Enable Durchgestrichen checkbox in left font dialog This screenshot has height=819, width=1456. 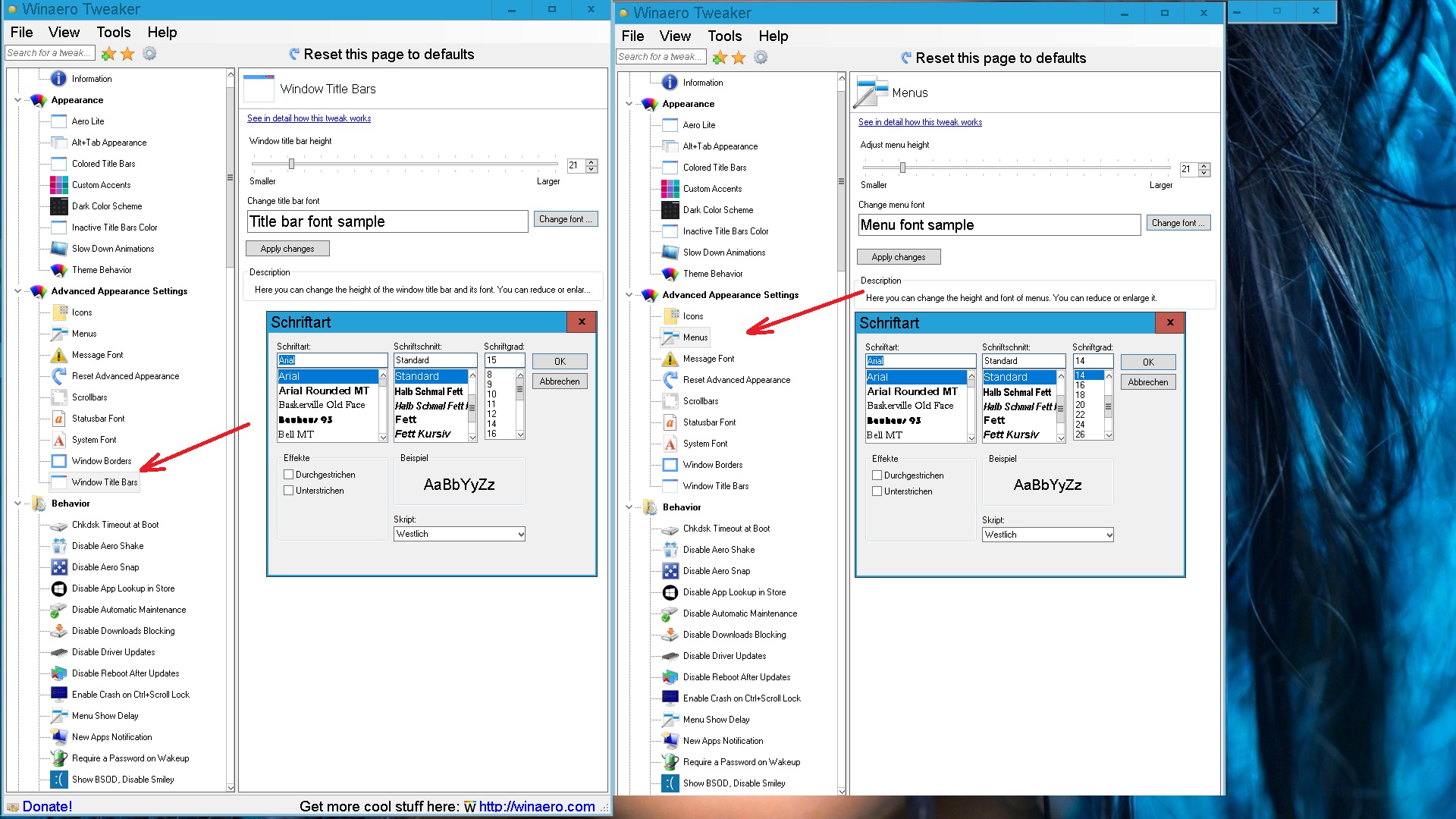[289, 475]
